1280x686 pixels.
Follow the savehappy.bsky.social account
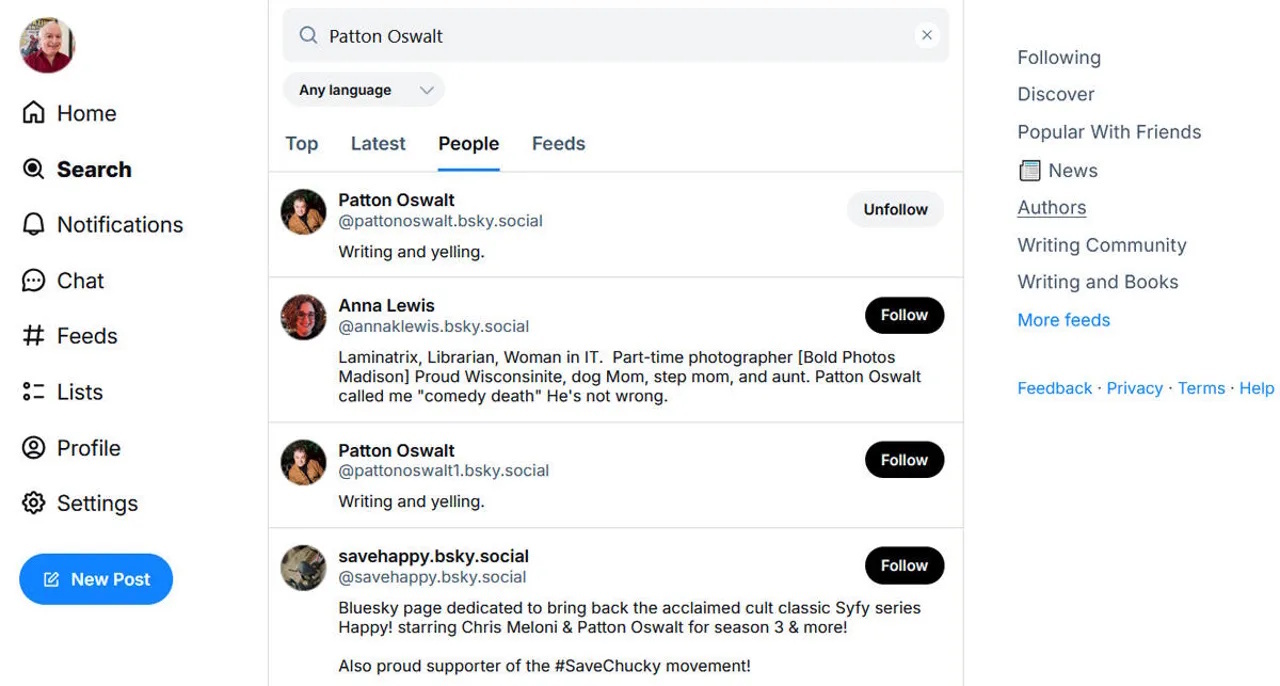pos(904,565)
